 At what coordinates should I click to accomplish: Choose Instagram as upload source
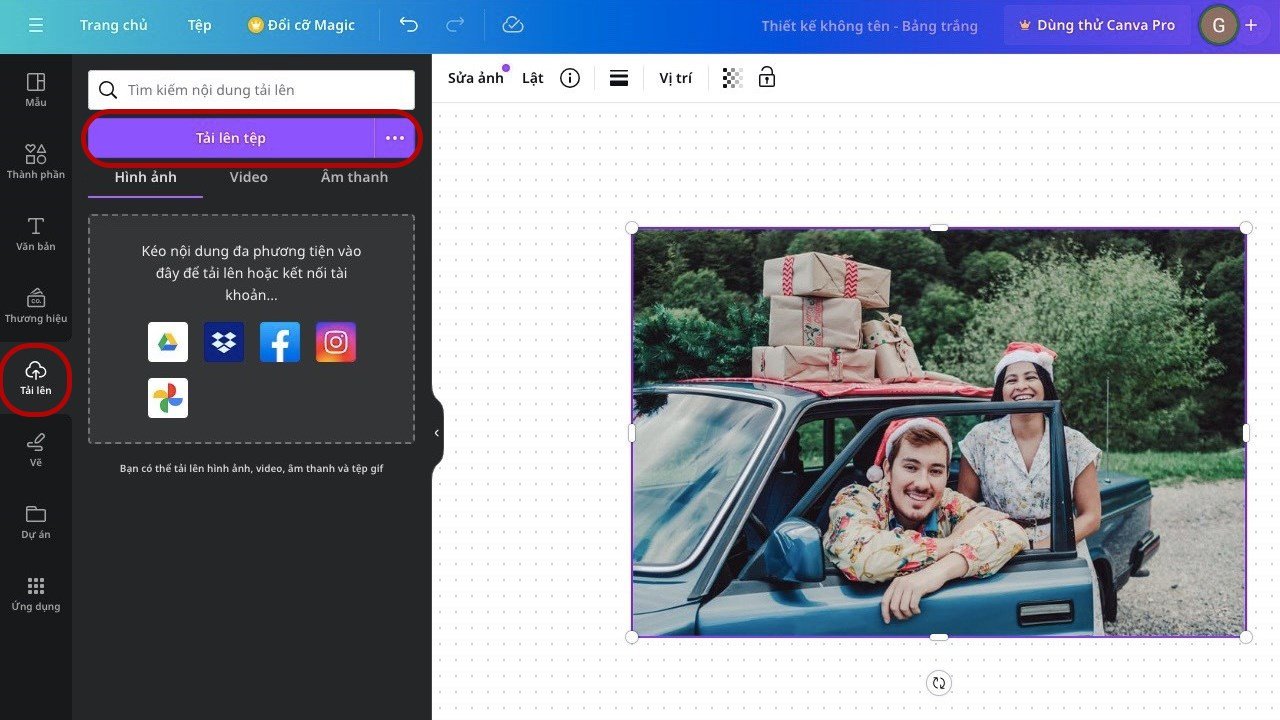tap(336, 342)
